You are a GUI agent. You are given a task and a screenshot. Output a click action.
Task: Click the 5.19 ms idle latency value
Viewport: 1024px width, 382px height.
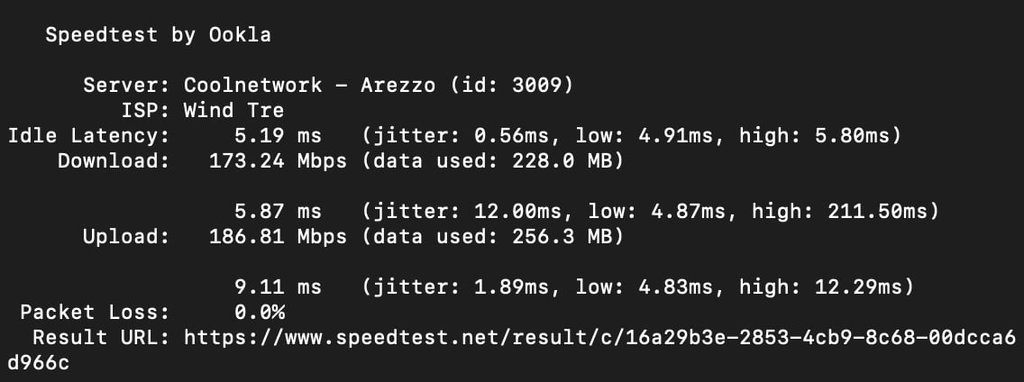[278, 136]
